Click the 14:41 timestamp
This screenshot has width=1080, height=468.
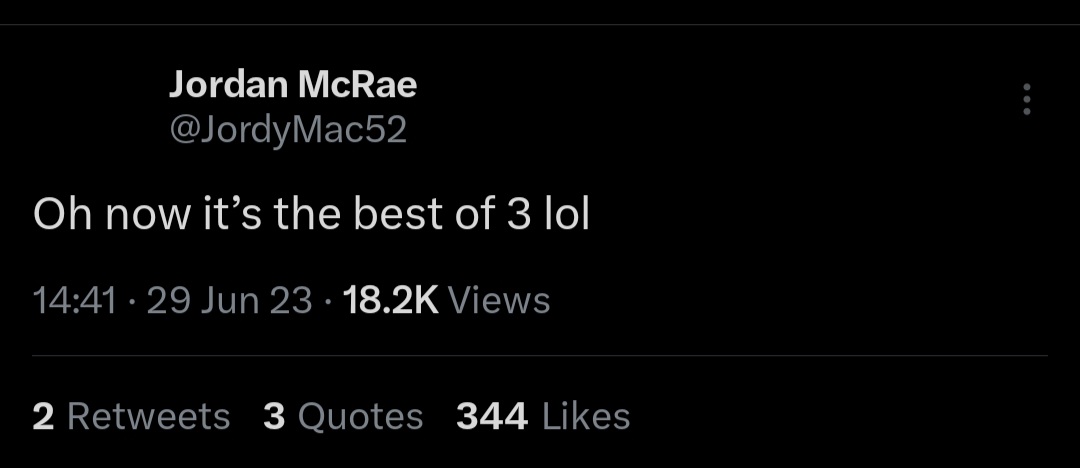coord(75,300)
